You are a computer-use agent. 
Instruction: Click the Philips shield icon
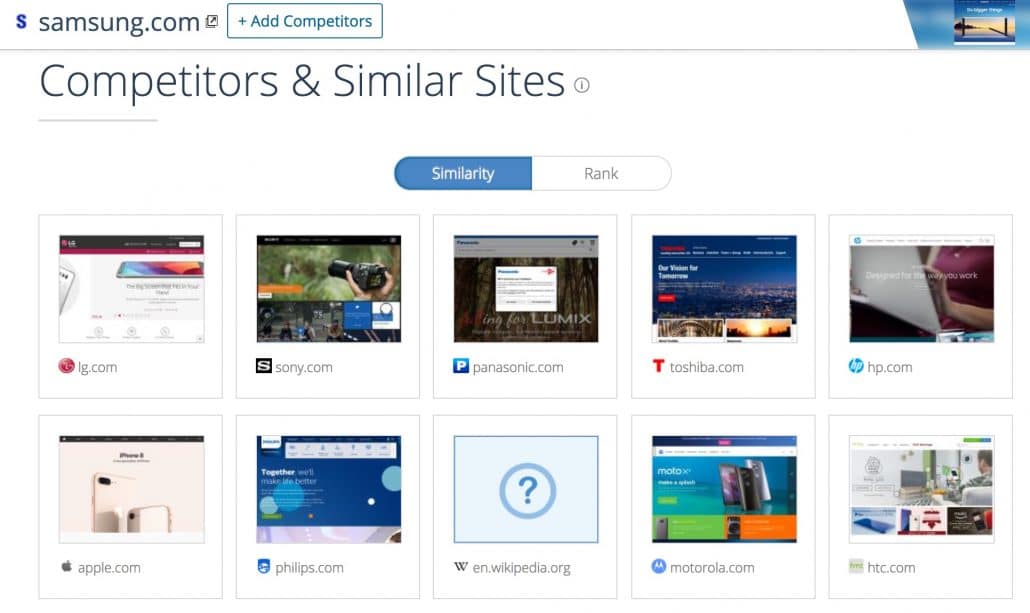click(x=263, y=566)
